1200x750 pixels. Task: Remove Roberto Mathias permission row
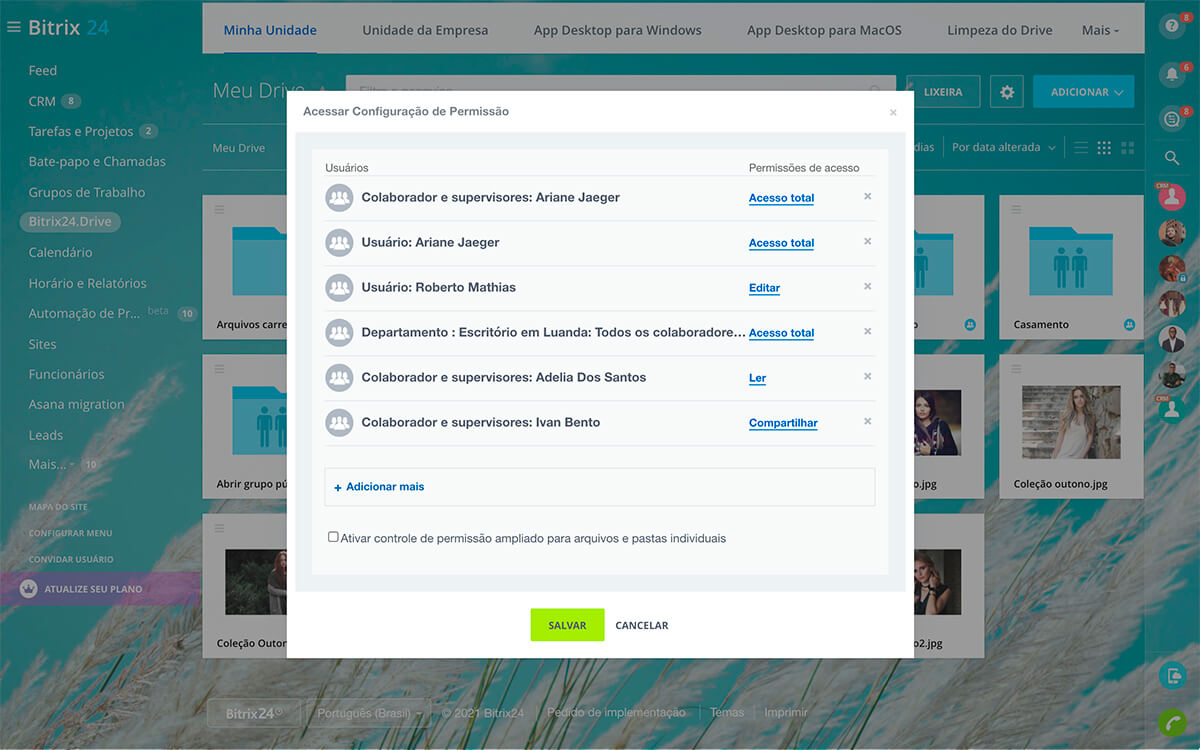(x=867, y=287)
